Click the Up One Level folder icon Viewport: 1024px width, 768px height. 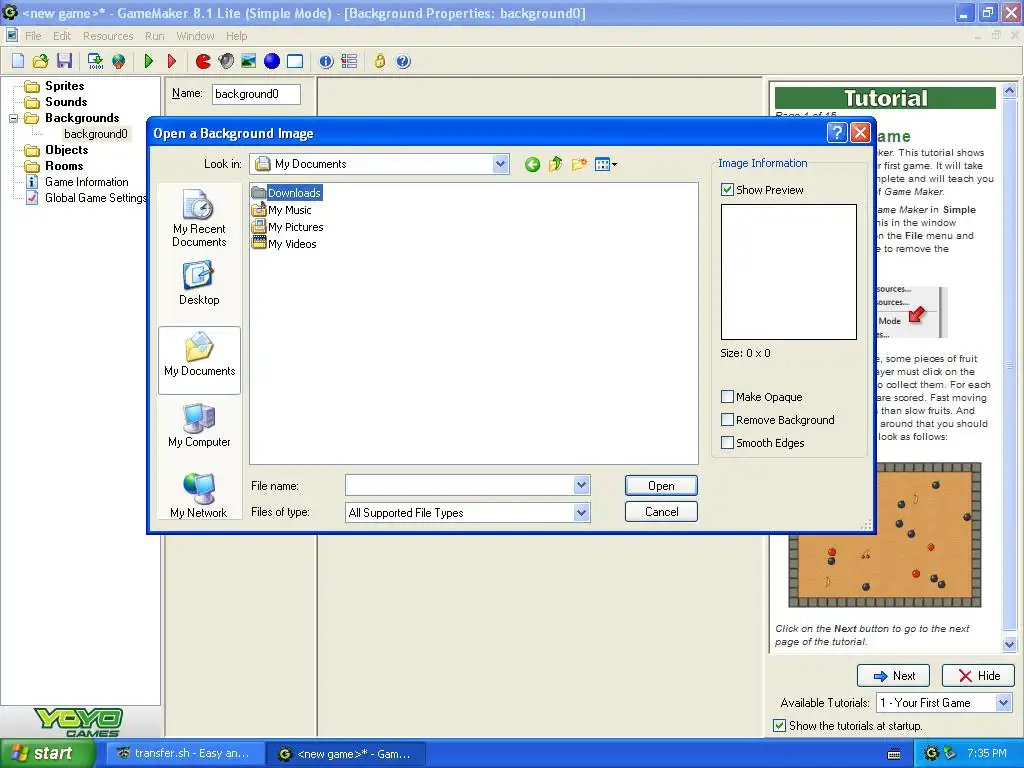point(555,164)
